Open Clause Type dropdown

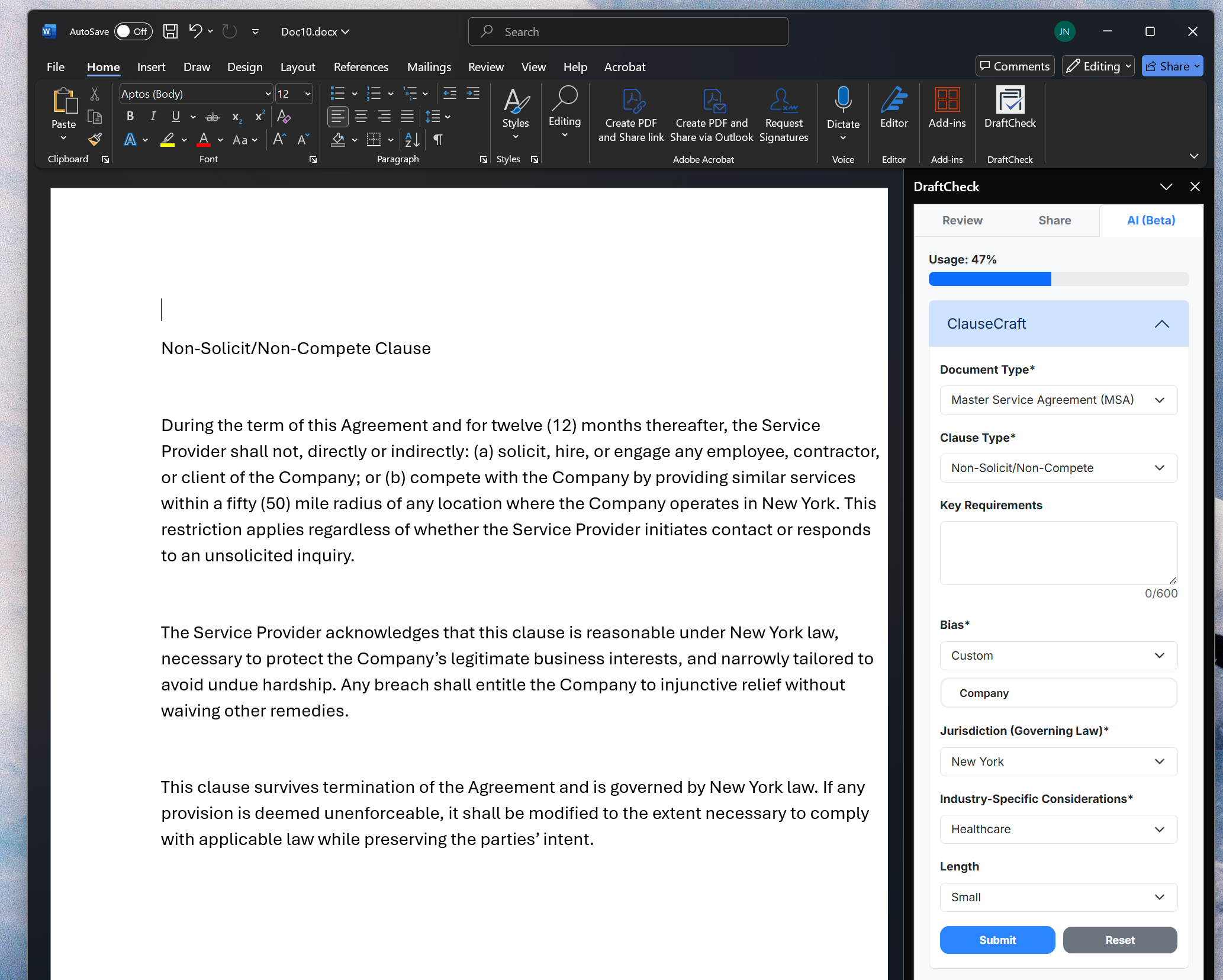pos(1058,468)
